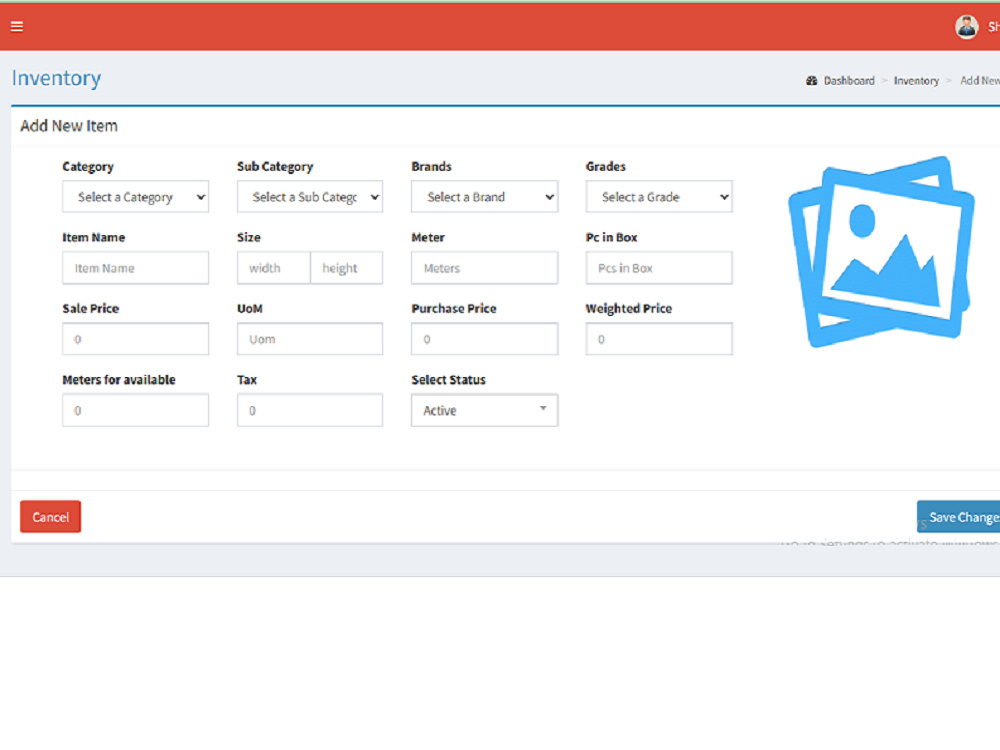Focus the Size height field
1000x750 pixels.
(346, 268)
